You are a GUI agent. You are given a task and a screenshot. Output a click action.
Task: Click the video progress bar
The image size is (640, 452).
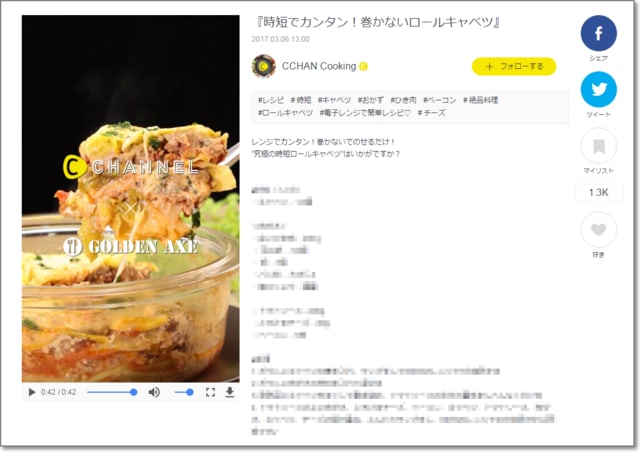(x=111, y=392)
